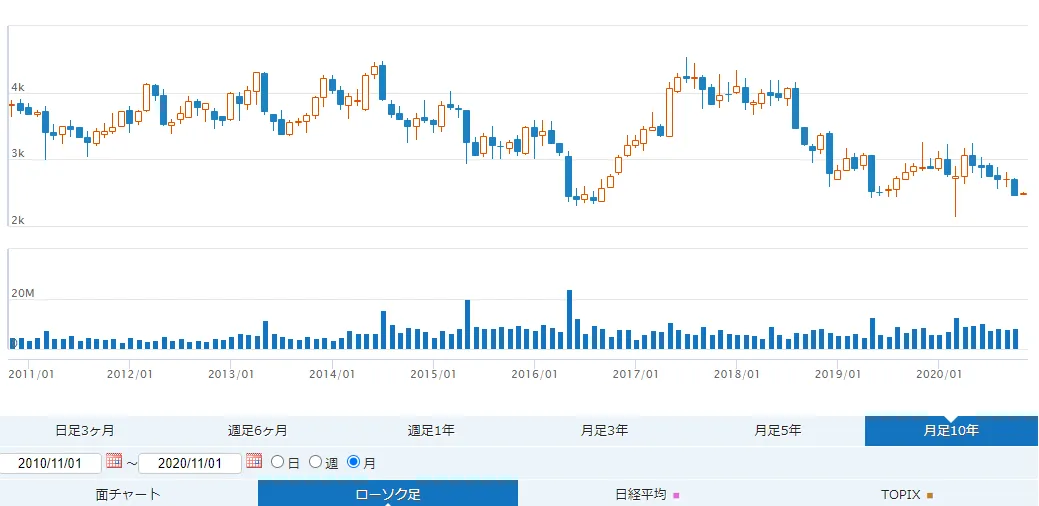Click the tall volume bar in mid-2015

coord(467,325)
